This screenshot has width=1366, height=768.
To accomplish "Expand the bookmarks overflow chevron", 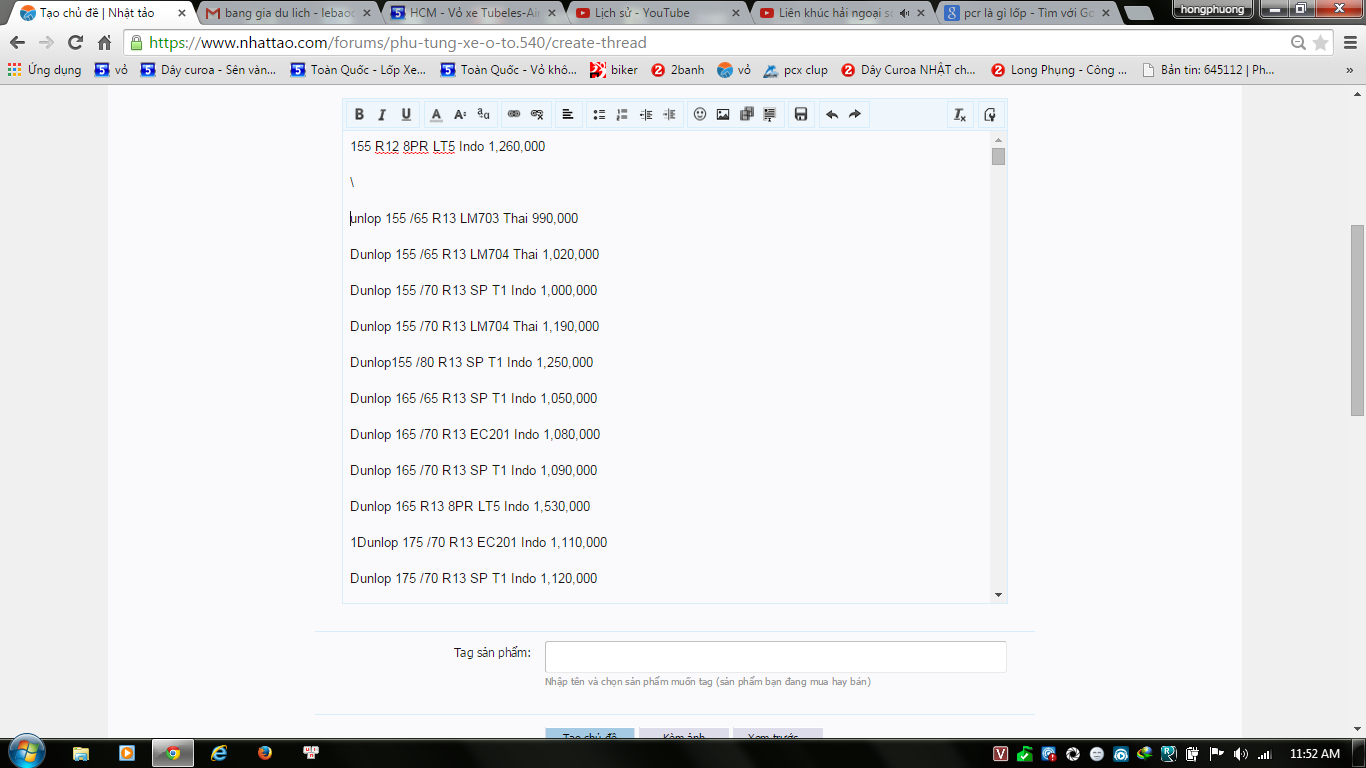I will 1349,70.
